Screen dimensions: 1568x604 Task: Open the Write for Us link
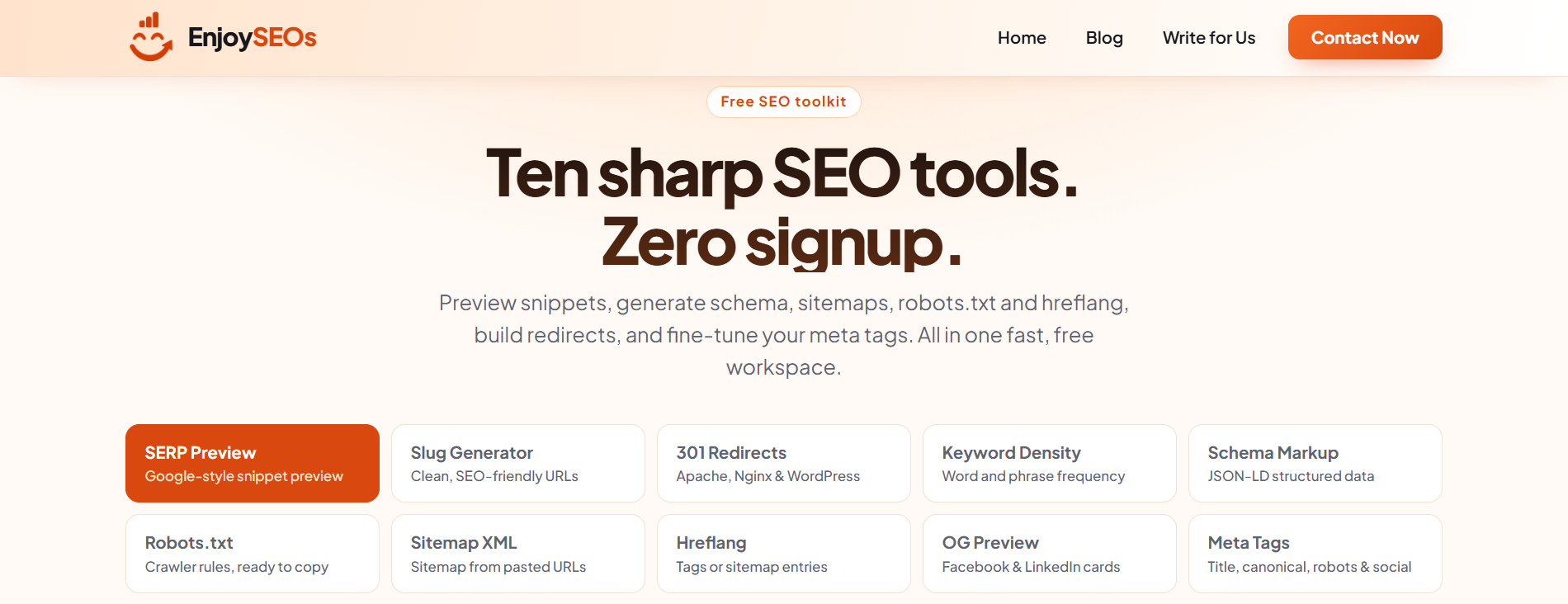(1209, 38)
